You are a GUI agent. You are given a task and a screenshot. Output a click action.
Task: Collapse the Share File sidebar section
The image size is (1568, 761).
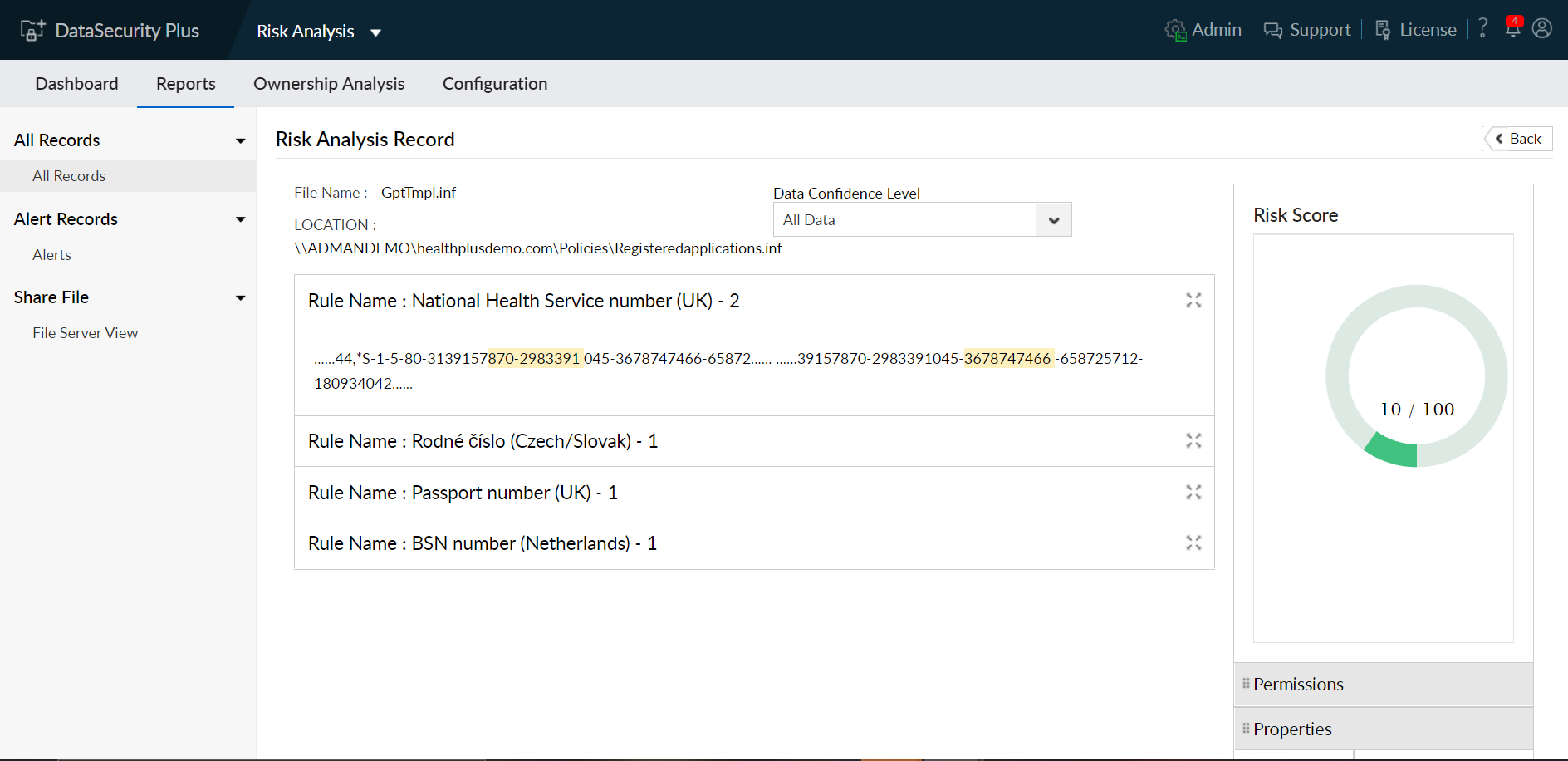(240, 297)
